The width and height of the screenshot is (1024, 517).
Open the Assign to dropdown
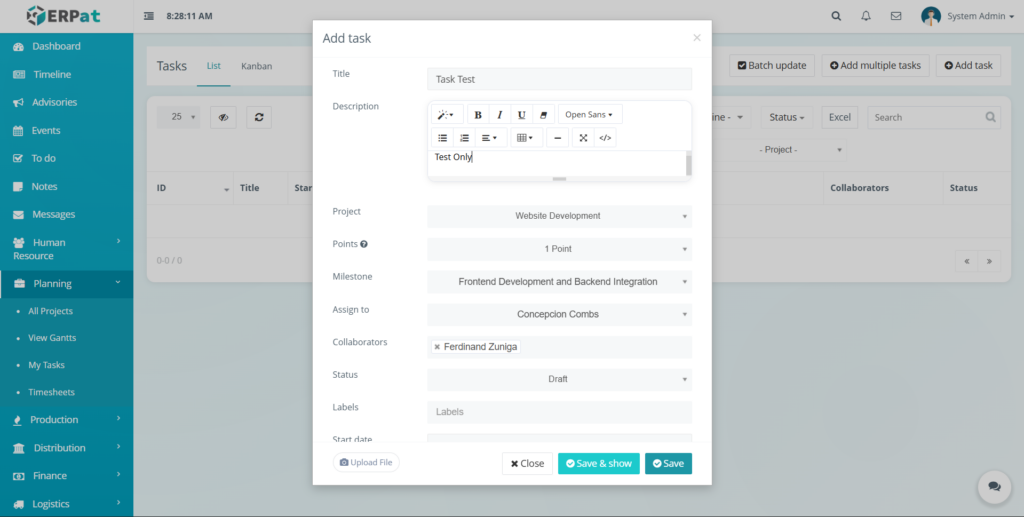559,314
